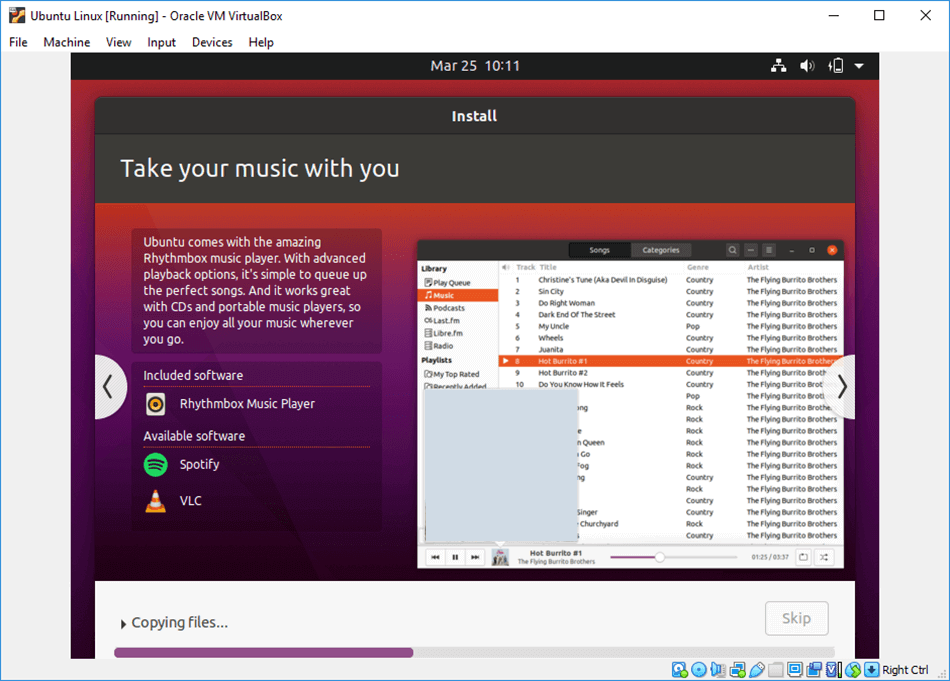Toggle repeat in Rhythmbox player
Screen dimensions: 950x681
tap(803, 557)
